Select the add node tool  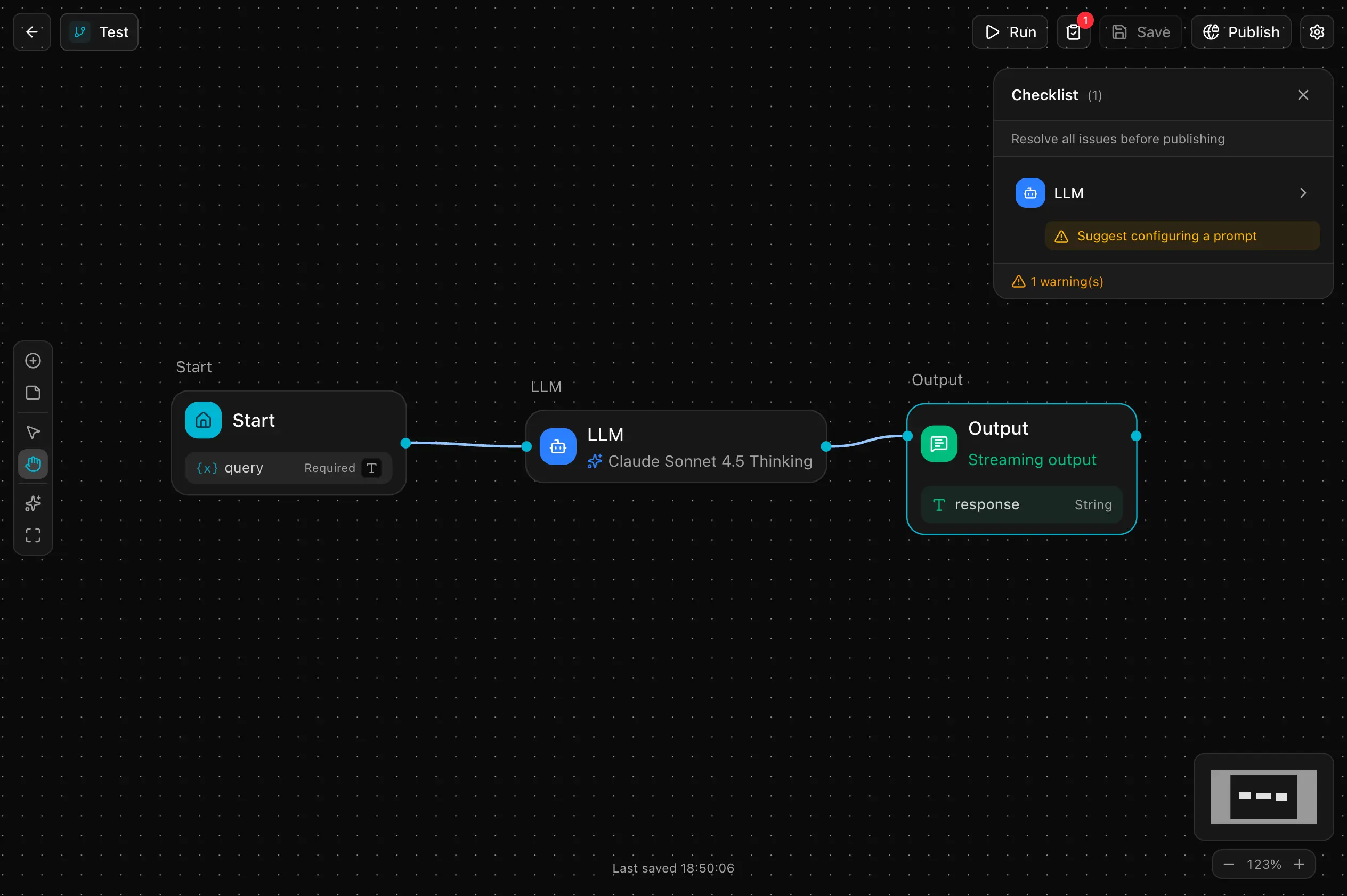[33, 361]
